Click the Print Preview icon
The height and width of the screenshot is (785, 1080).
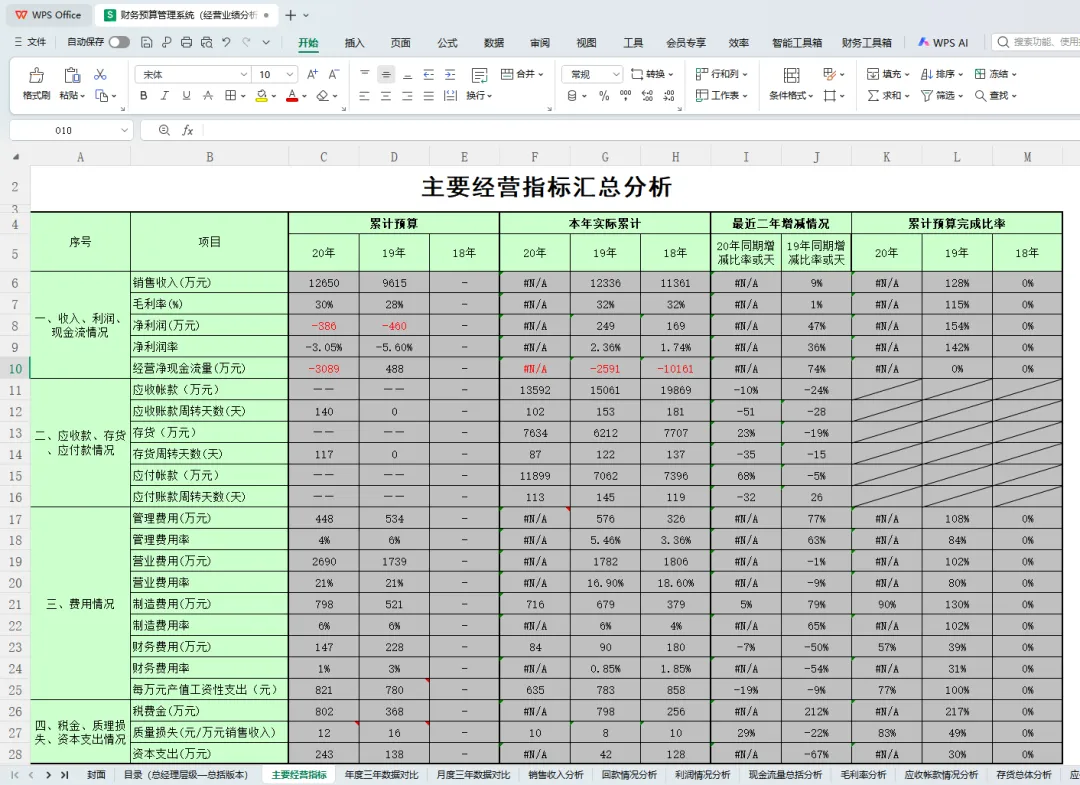coord(207,43)
